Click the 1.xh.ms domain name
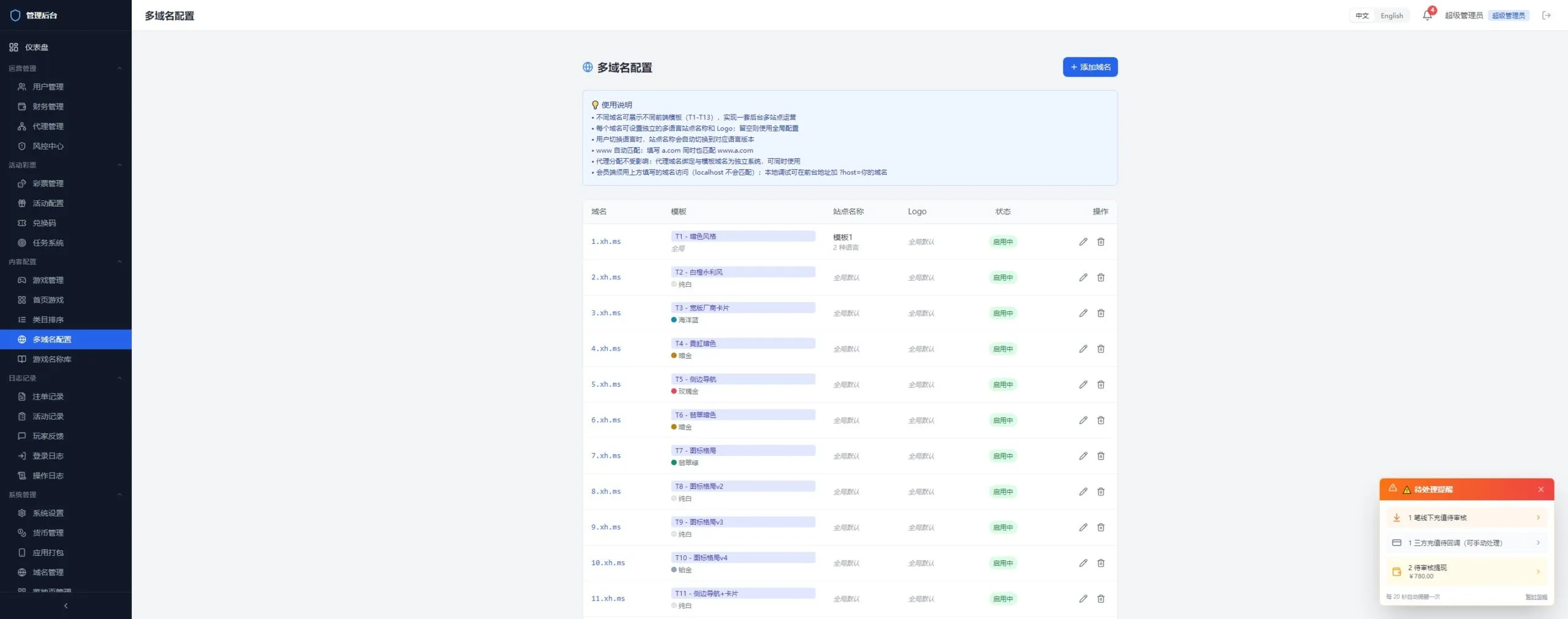 (x=606, y=241)
